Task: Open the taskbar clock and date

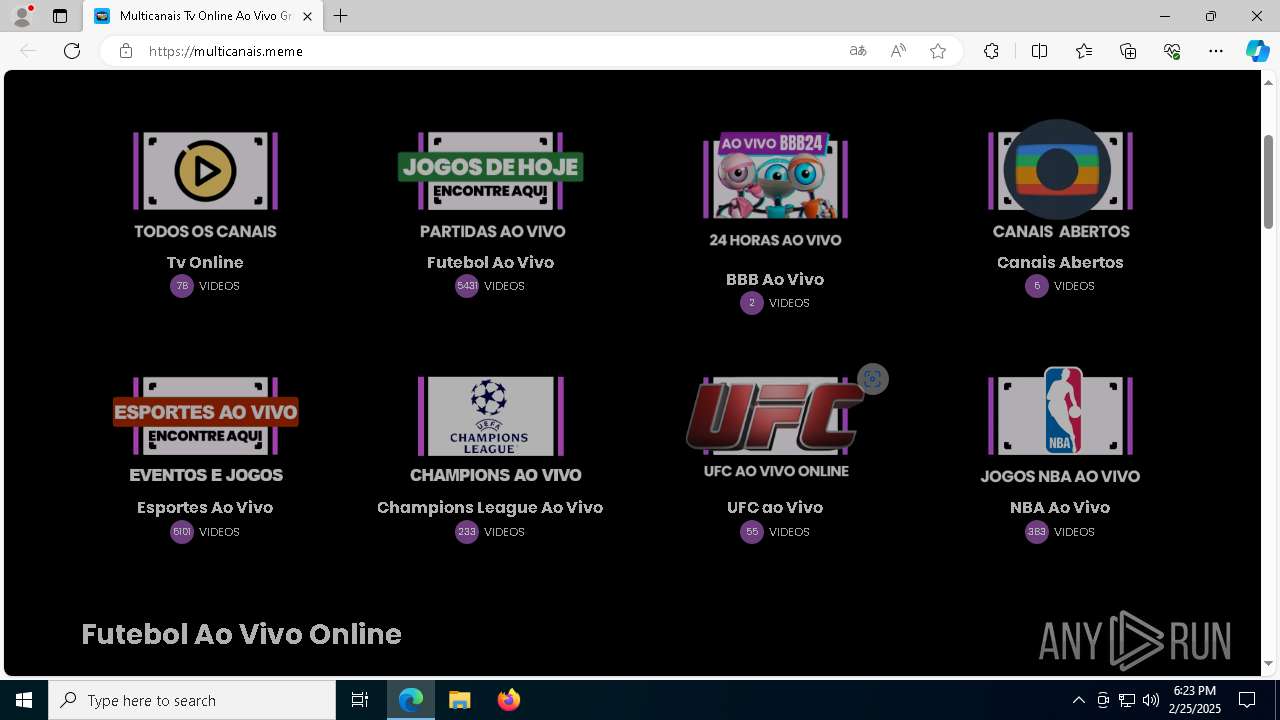Action: tap(1194, 700)
